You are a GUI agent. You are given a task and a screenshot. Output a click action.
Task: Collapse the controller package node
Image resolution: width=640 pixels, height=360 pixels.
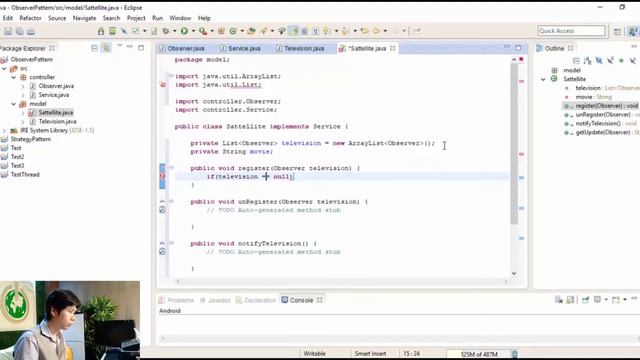13,77
